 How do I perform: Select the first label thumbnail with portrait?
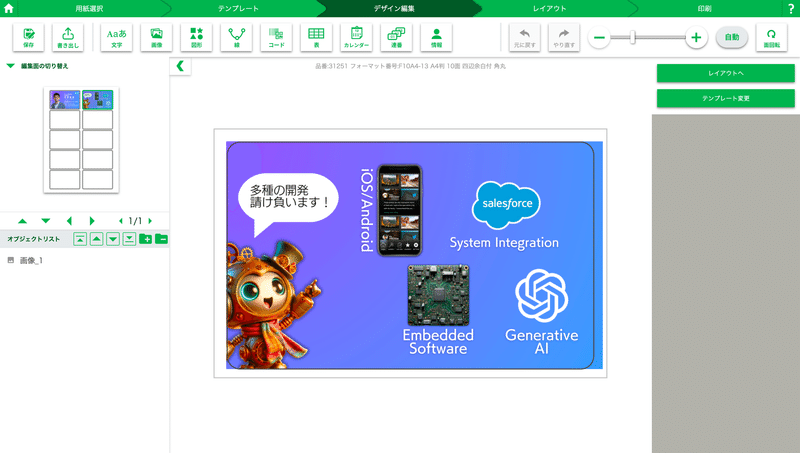pyautogui.click(x=65, y=99)
